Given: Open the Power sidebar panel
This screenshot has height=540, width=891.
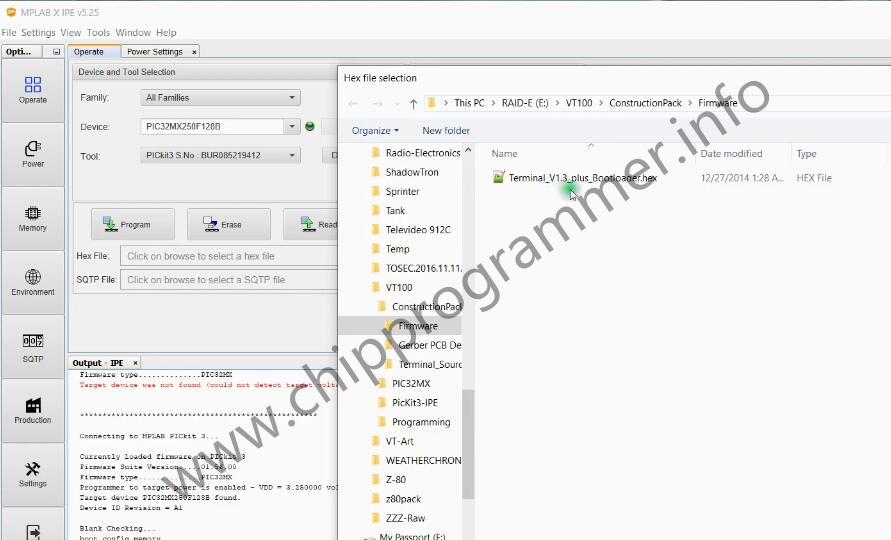Looking at the screenshot, I should pos(33,155).
